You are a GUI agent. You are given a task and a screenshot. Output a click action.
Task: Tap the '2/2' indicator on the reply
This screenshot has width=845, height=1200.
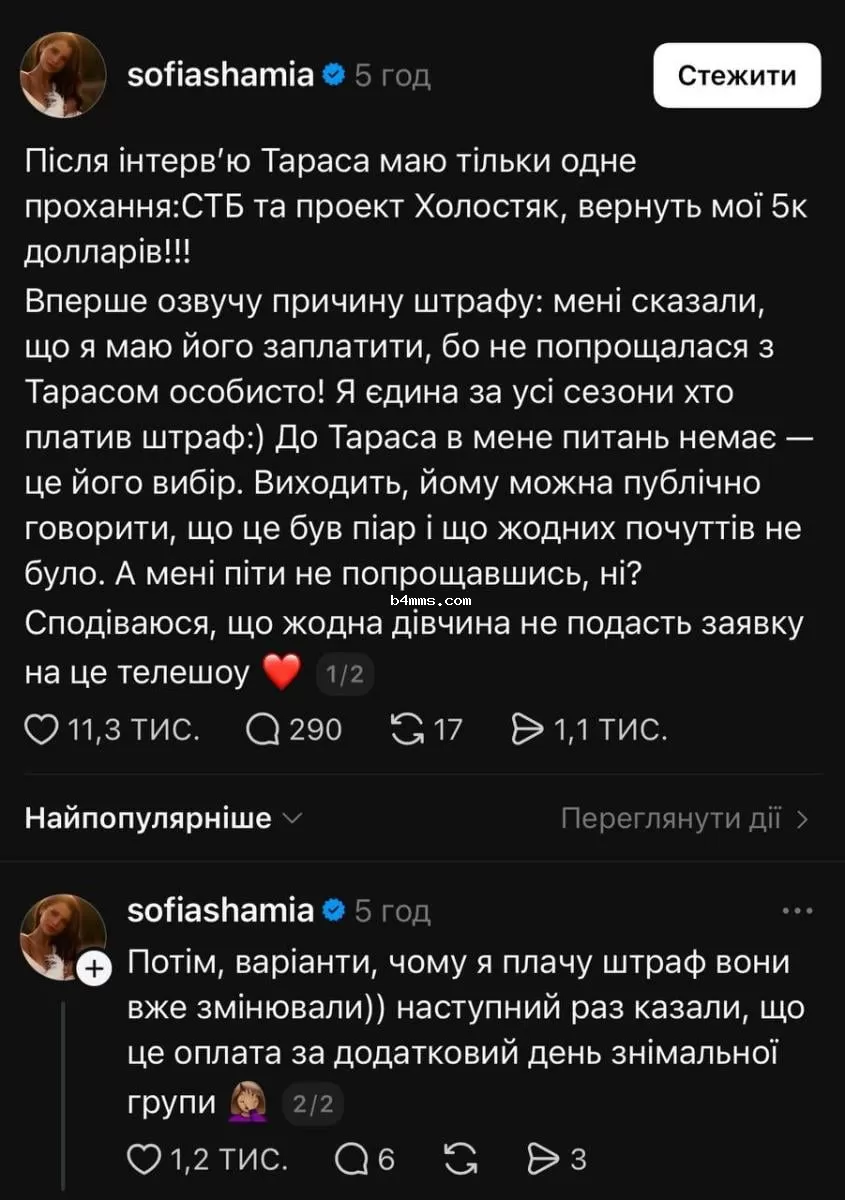[x=313, y=1104]
